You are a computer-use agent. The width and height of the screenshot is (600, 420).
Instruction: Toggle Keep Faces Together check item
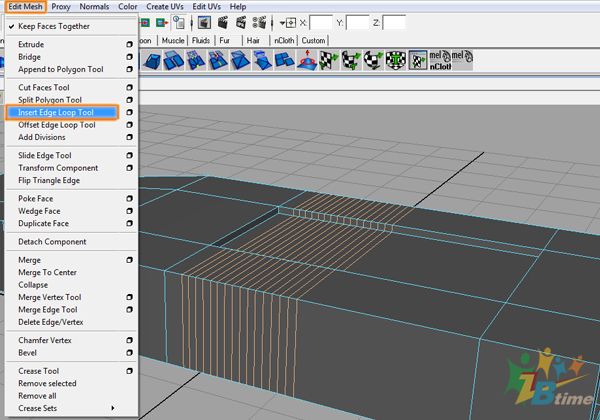(54, 26)
